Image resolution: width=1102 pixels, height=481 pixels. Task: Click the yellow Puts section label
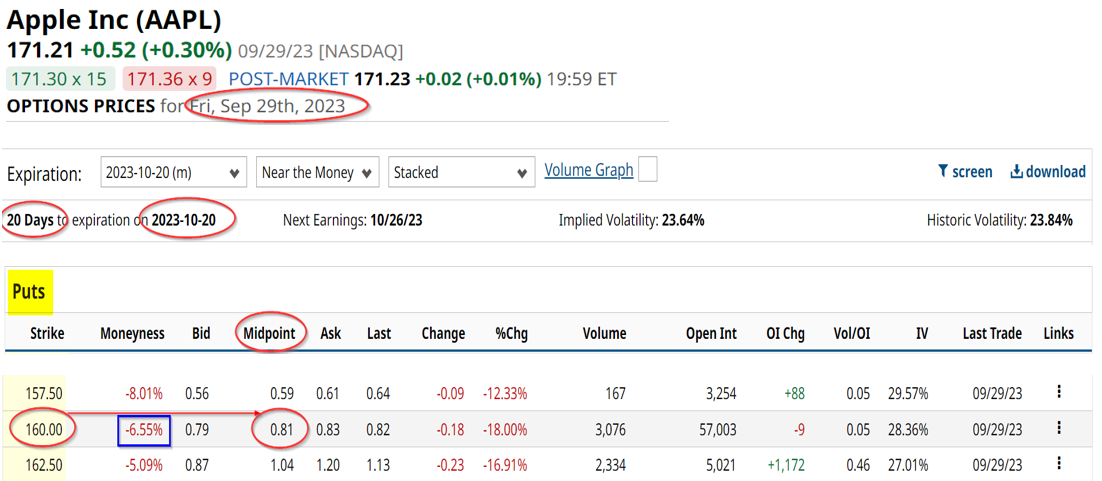click(30, 292)
